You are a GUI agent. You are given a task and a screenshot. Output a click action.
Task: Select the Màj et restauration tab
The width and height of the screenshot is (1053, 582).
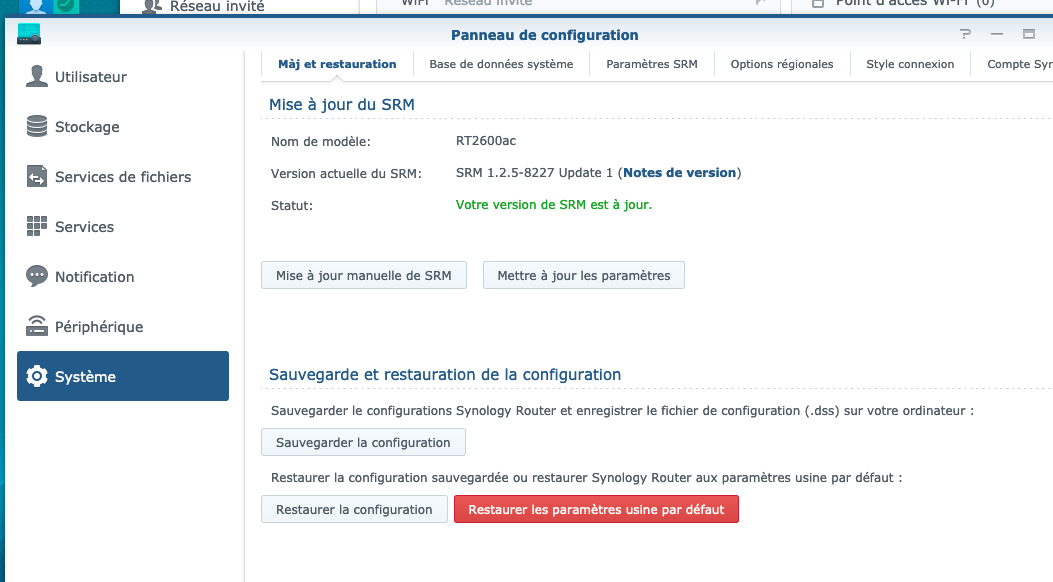point(337,64)
